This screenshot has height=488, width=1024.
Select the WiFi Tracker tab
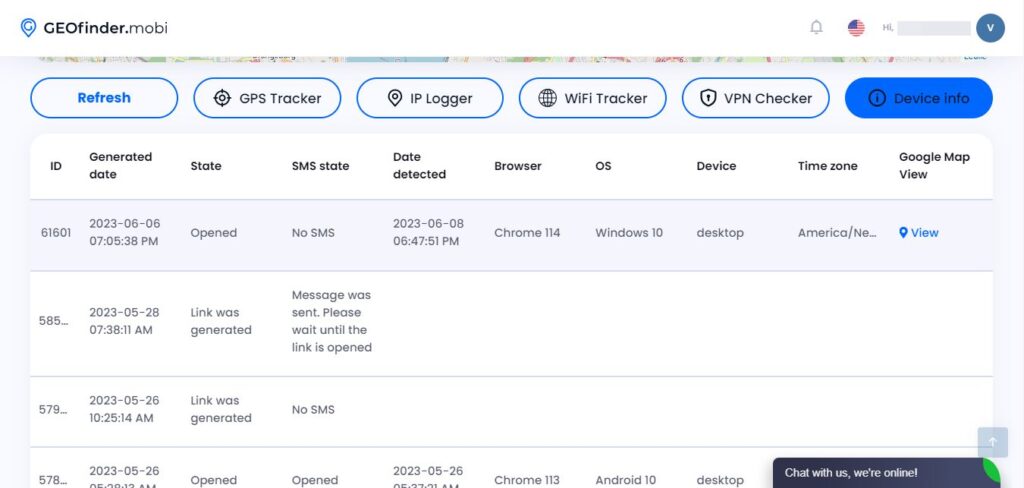click(x=592, y=98)
